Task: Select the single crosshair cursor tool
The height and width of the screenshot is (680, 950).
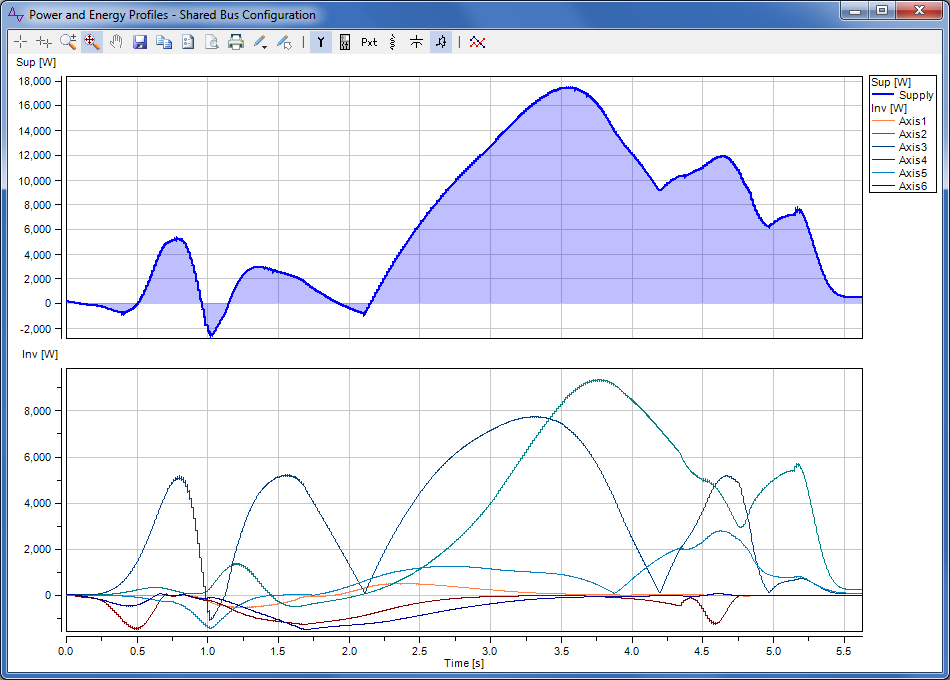Action: (21, 42)
